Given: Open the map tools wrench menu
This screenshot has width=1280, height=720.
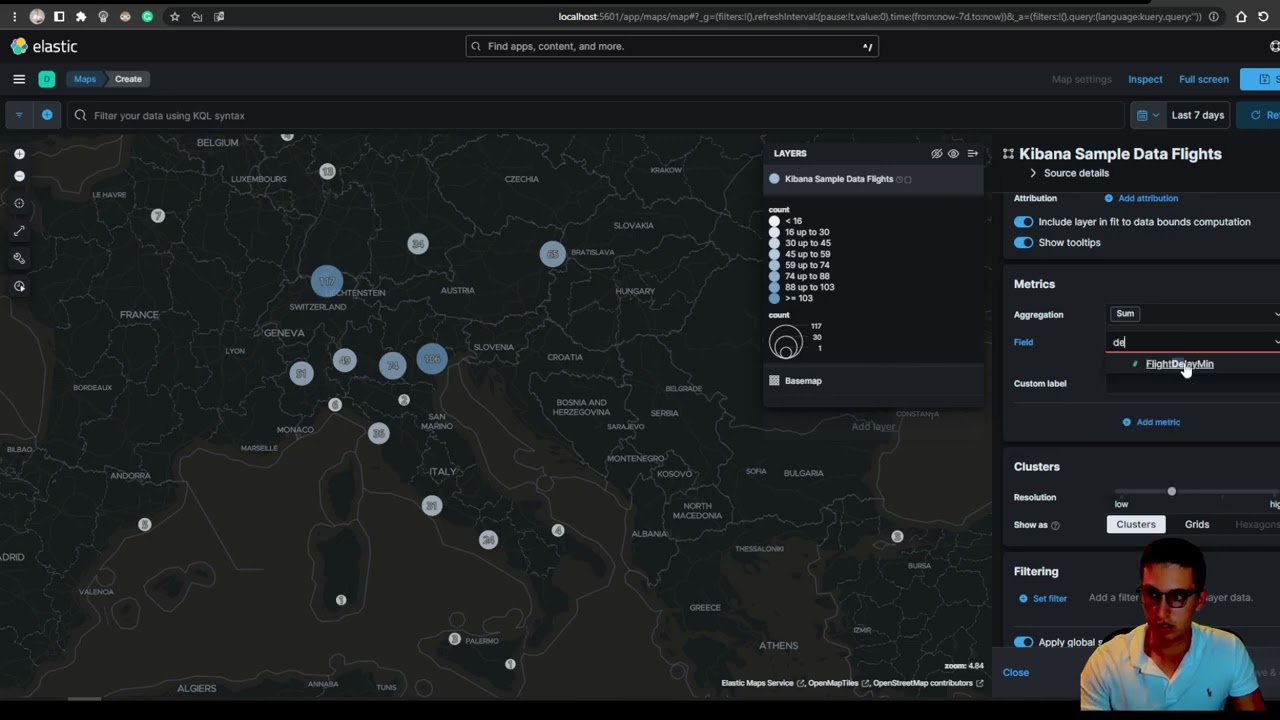Looking at the screenshot, I should tap(19, 258).
